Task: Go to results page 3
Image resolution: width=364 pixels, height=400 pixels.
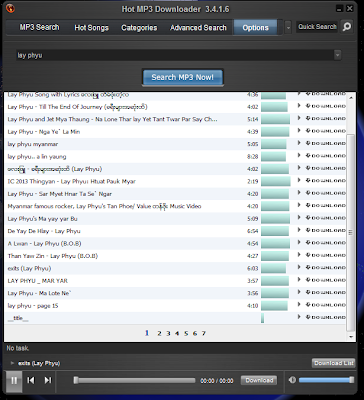Action: [x=168, y=333]
